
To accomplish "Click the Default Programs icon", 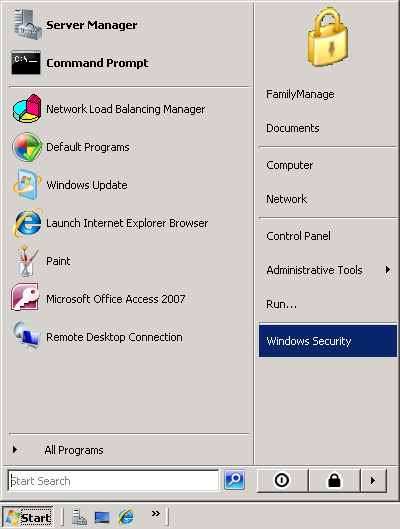I will tap(27, 147).
